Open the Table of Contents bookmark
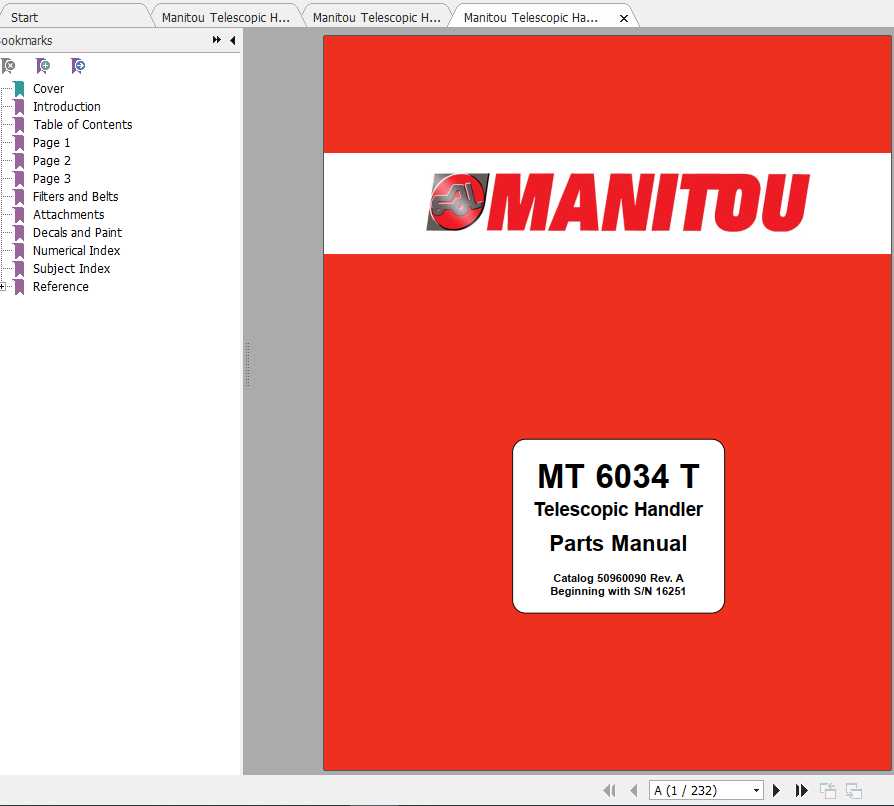Screen dimensions: 894x806 pos(82,124)
